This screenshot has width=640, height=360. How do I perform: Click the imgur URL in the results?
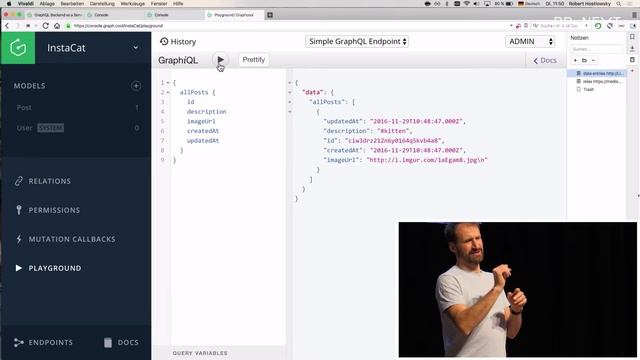coord(427,160)
